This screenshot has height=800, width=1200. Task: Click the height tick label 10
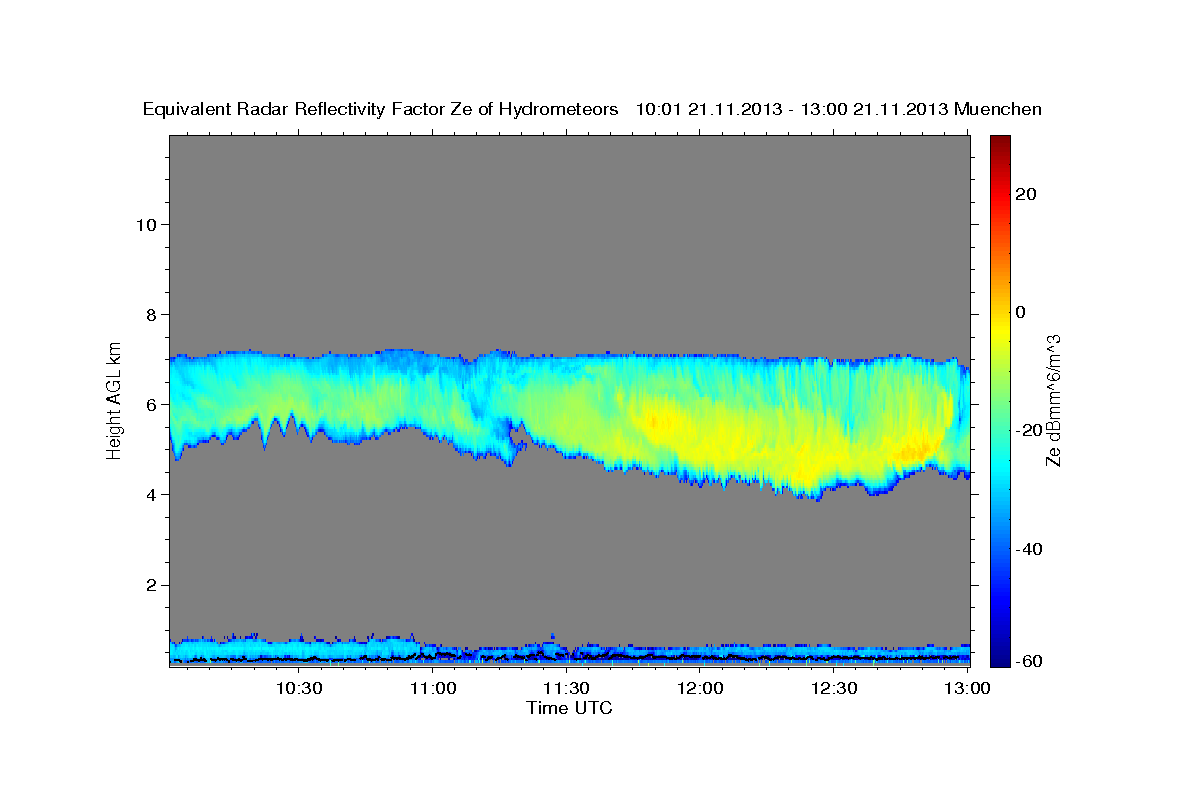tap(145, 224)
